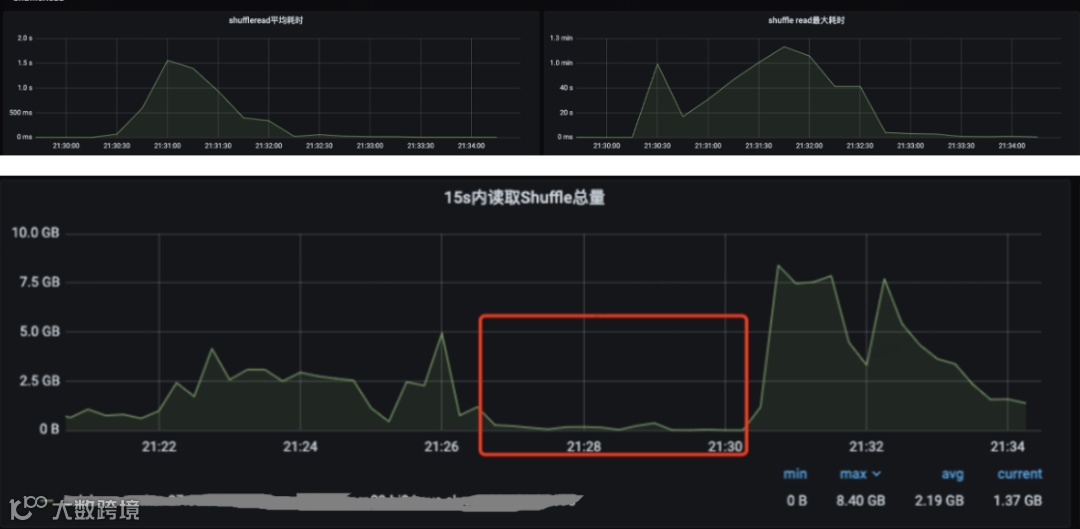Click the 1.5 s peak in 平均耗时 chart
Viewport: 1080px width, 529px height.
(167, 61)
